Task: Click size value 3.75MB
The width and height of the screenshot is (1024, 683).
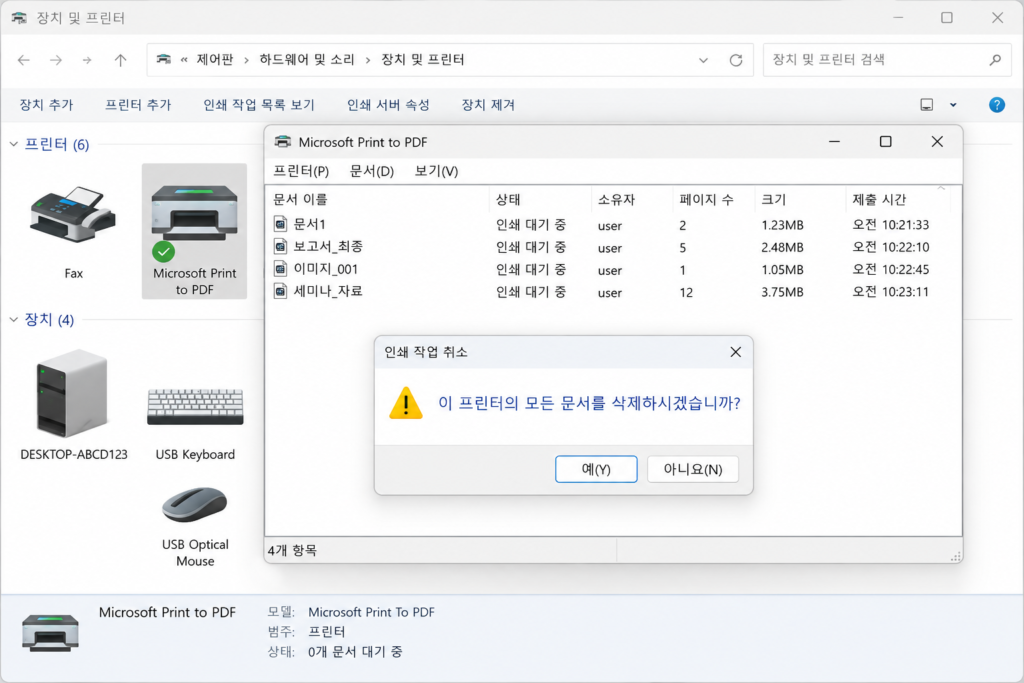Action: (x=782, y=292)
